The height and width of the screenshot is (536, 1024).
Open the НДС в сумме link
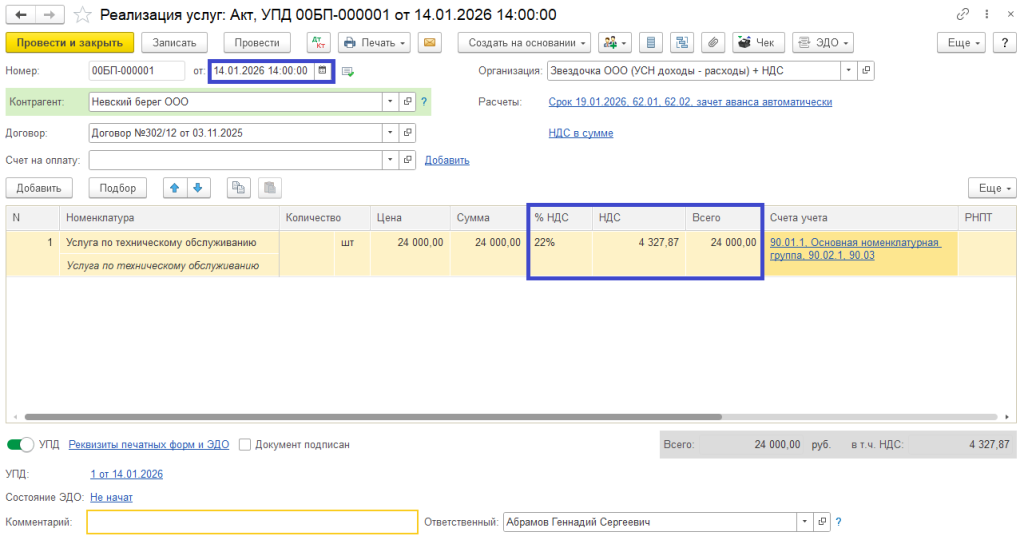581,133
